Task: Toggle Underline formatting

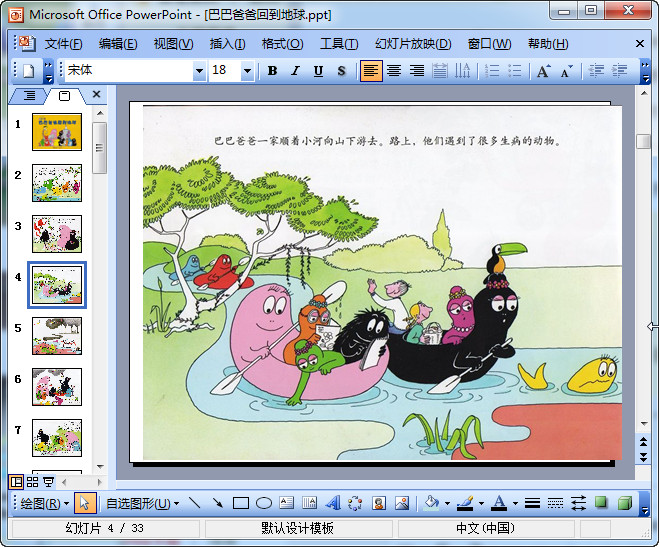Action: pyautogui.click(x=319, y=71)
